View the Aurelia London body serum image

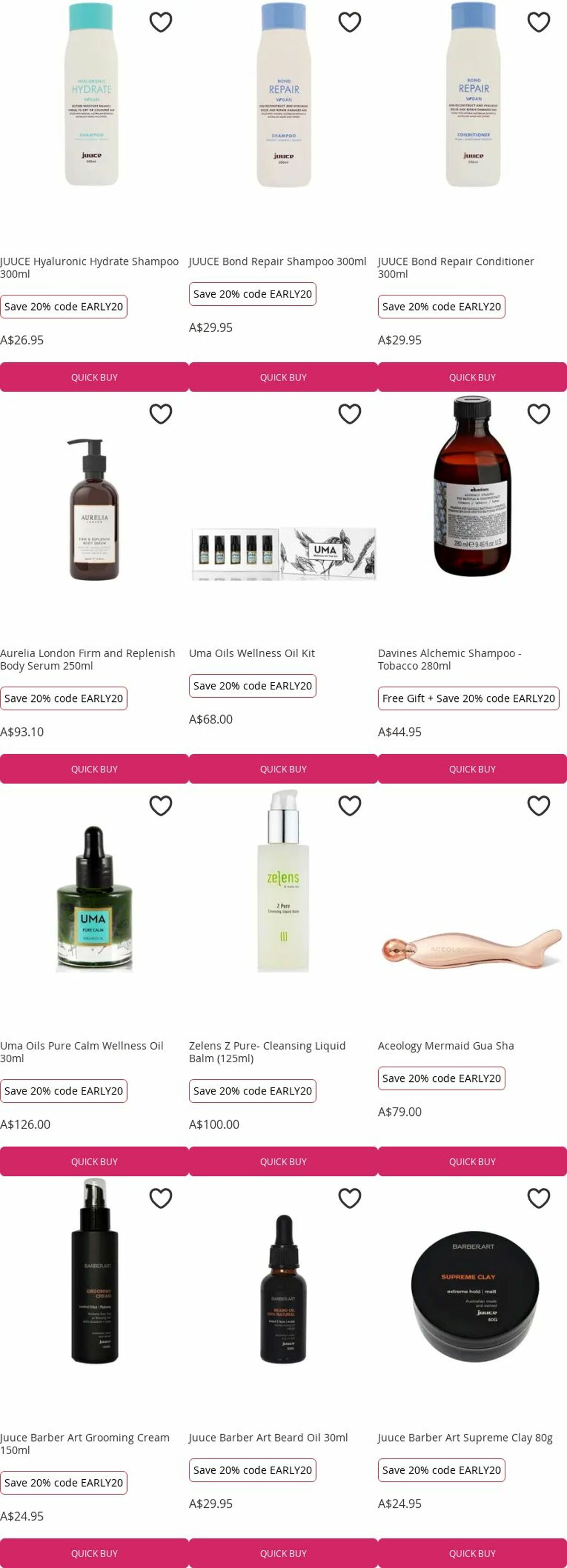tap(93, 509)
